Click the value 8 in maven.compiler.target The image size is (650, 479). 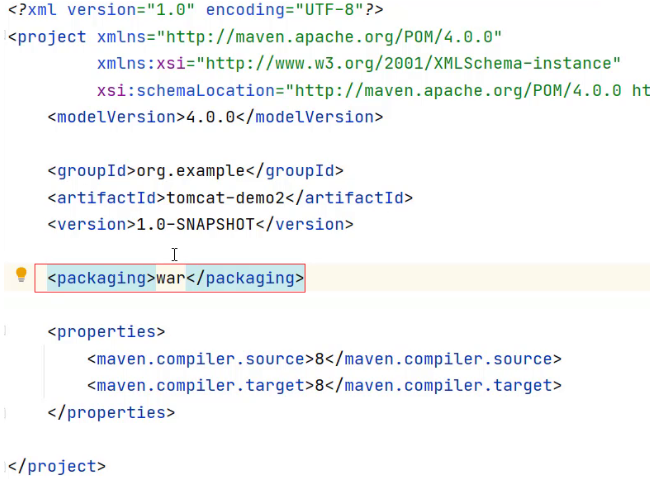319,385
